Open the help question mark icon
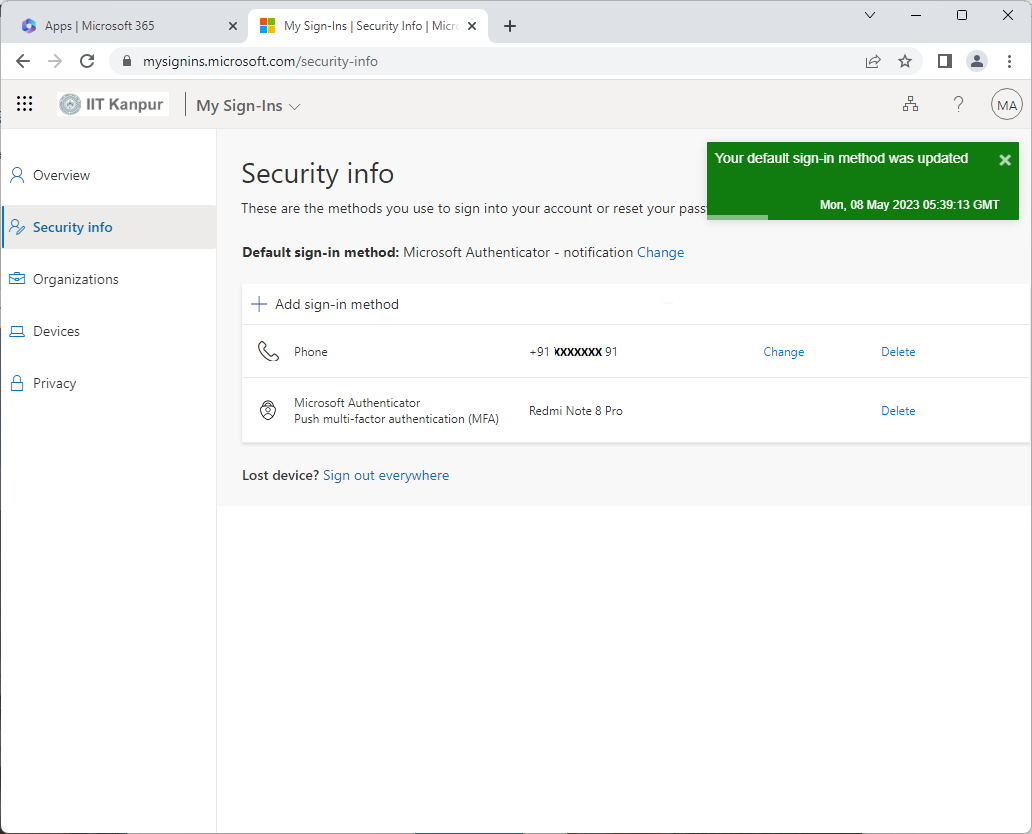1032x834 pixels. point(958,104)
